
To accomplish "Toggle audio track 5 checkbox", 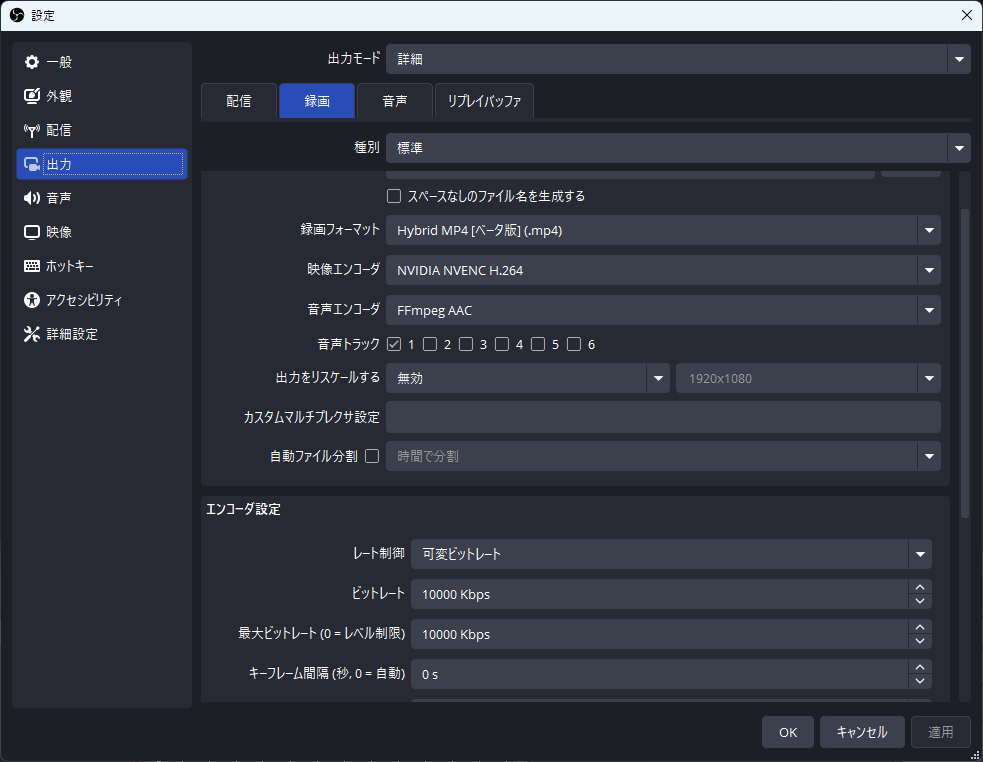I will [x=538, y=344].
